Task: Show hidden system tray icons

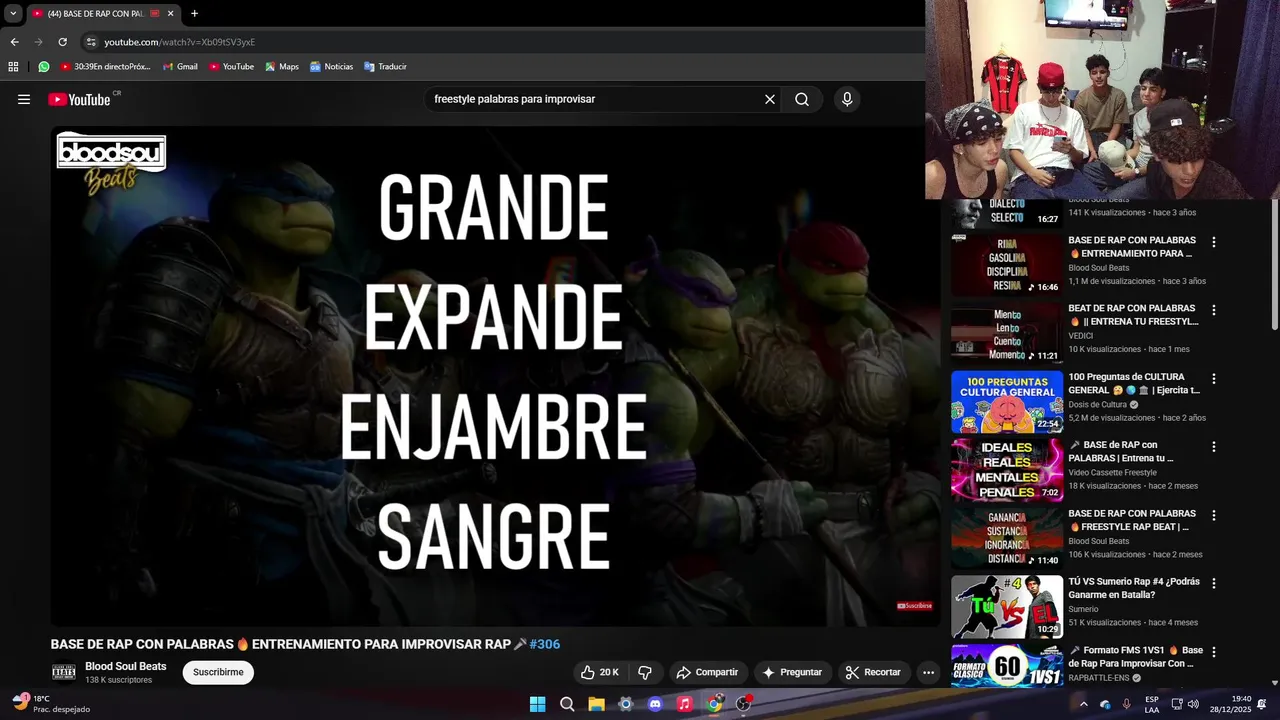Action: click(1083, 704)
